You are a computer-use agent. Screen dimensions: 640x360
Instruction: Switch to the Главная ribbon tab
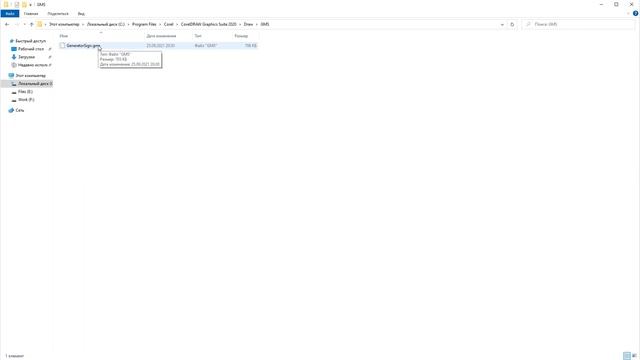(31, 13)
